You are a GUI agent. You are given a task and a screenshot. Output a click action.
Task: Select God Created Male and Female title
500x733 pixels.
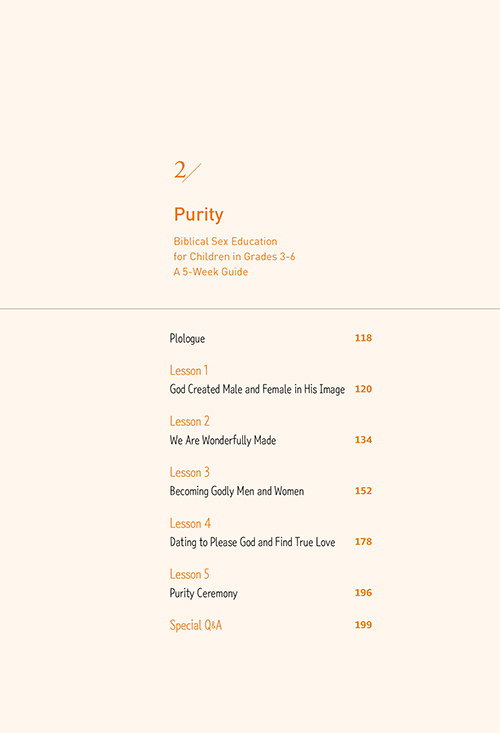coord(257,389)
